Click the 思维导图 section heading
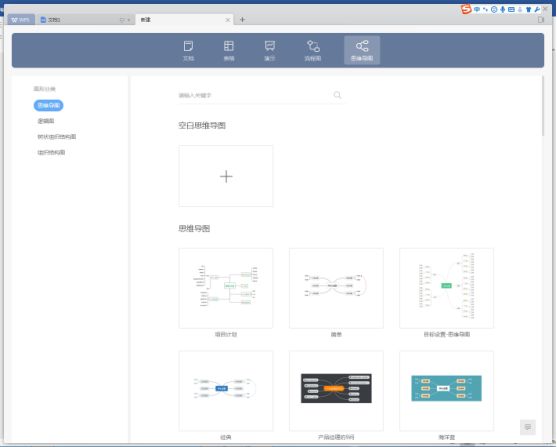Image resolution: width=557 pixels, height=447 pixels. click(x=194, y=228)
